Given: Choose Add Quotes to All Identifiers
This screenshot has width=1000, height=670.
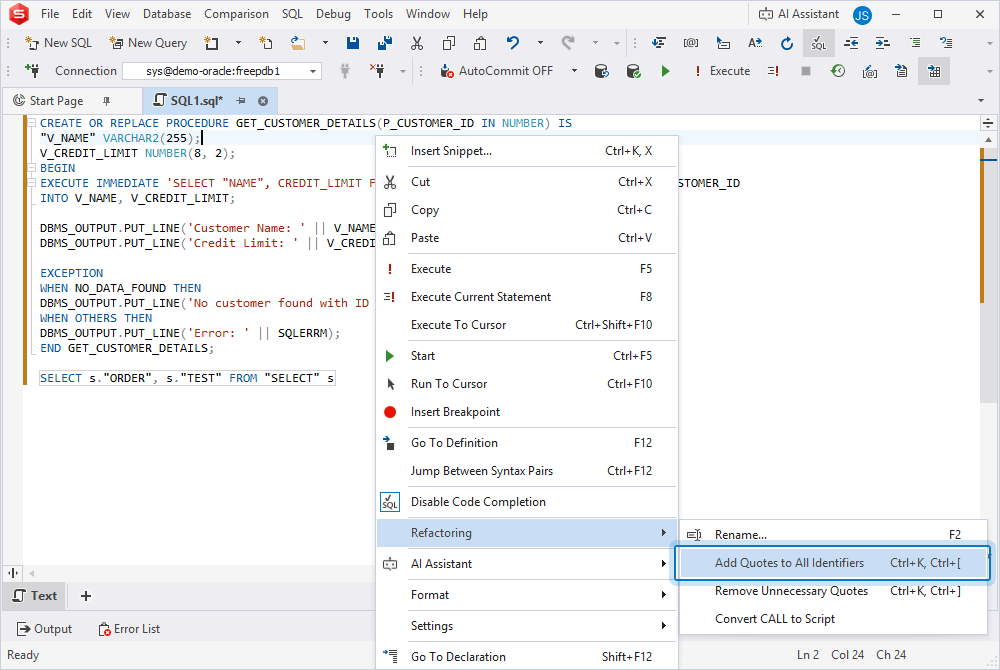Looking at the screenshot, I should 833,563.
